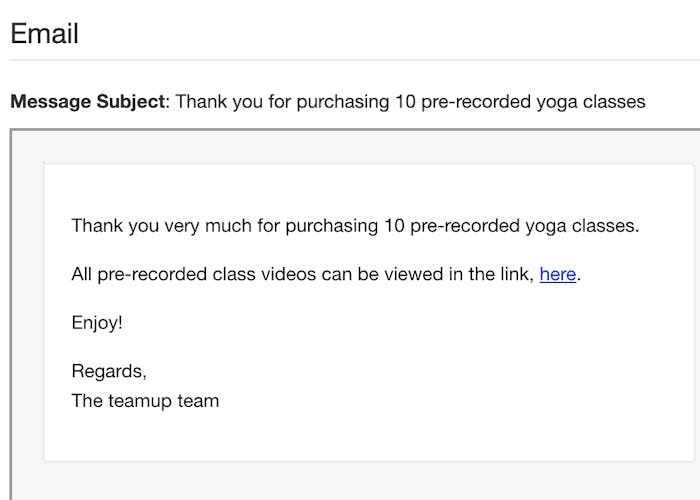Click the word "purchasing" in the body's first sentence
Screen dimensions: 700x500
pyautogui.click(x=330, y=226)
